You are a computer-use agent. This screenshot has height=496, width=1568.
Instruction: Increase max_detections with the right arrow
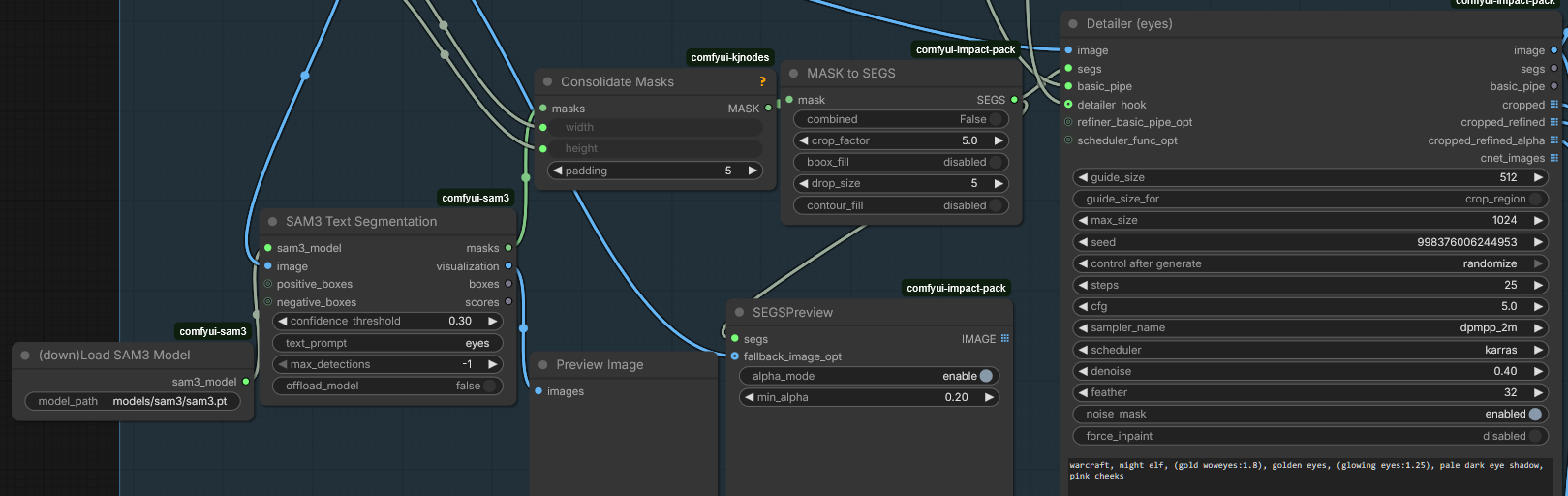pyautogui.click(x=493, y=364)
